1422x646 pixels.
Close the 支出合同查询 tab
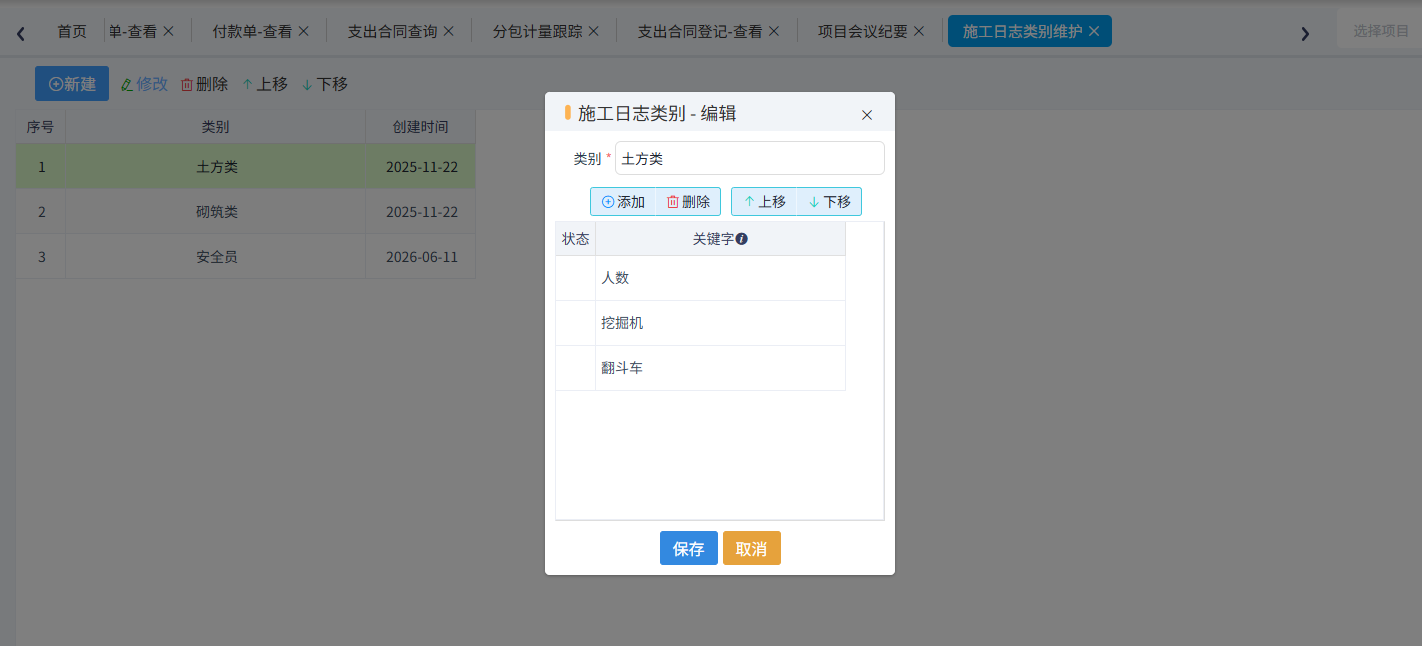point(449,31)
